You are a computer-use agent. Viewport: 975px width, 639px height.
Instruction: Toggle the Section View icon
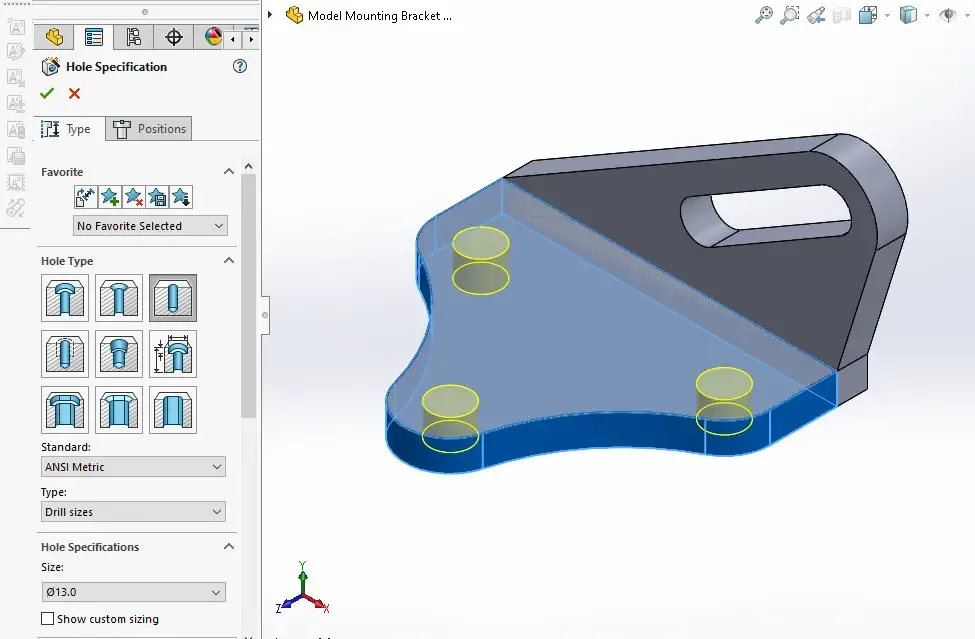(841, 15)
